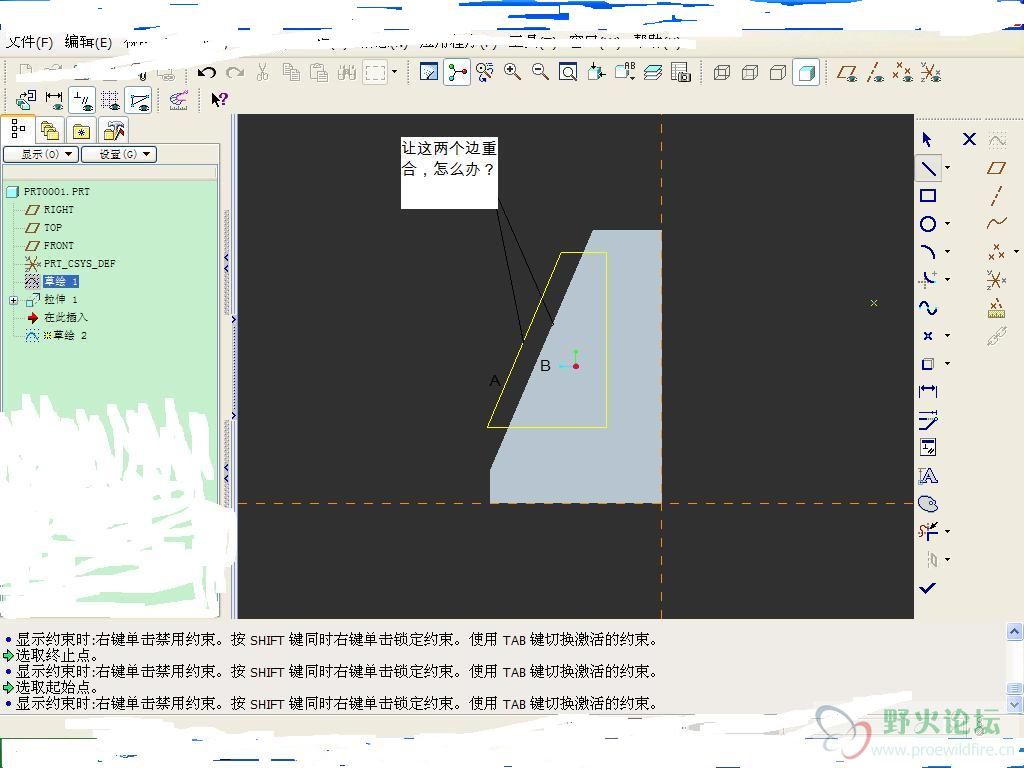
Task: Toggle sketch vertex display
Action: click(x=138, y=100)
